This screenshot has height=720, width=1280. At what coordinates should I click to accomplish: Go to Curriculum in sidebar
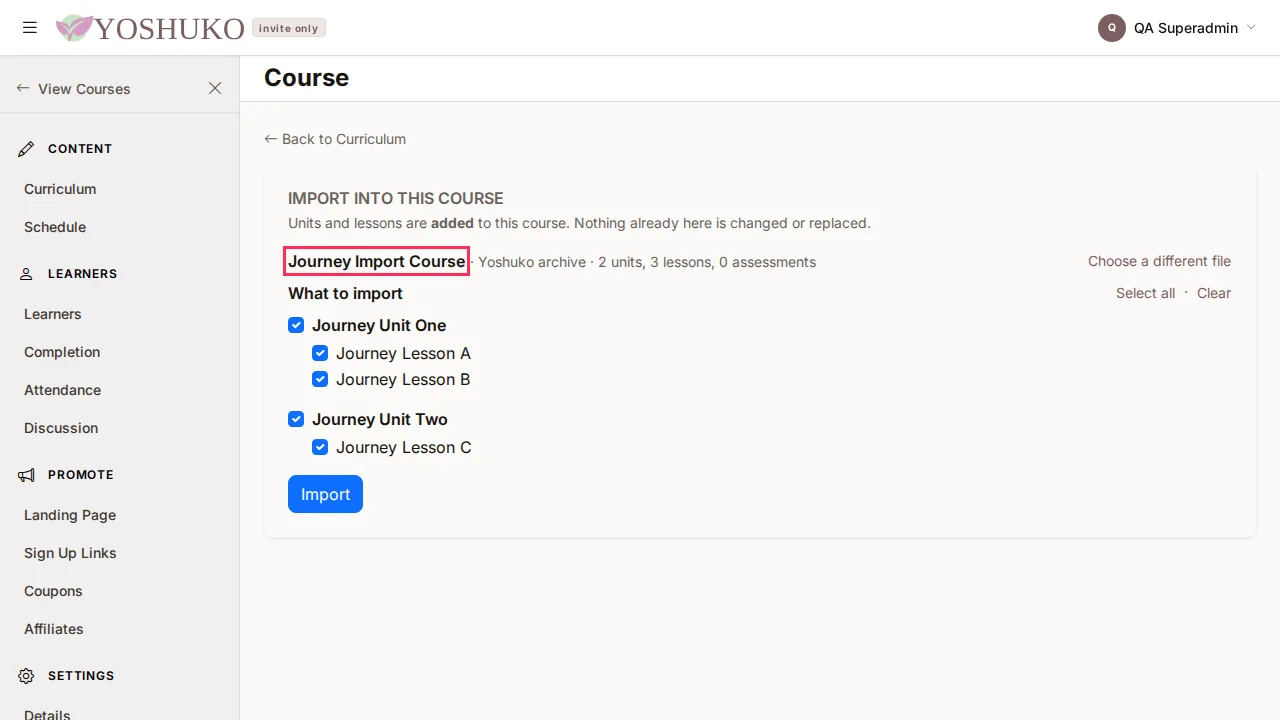click(60, 189)
